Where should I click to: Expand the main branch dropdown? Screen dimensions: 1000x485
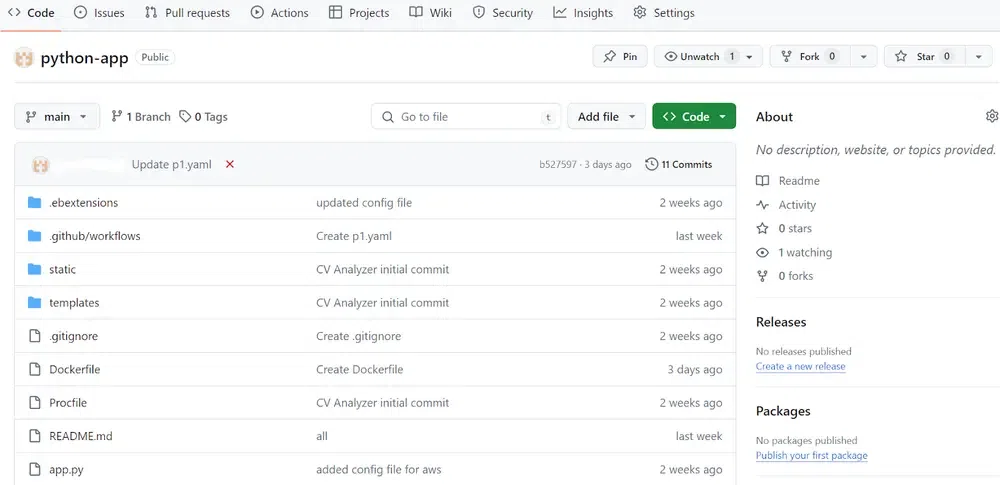tap(57, 117)
